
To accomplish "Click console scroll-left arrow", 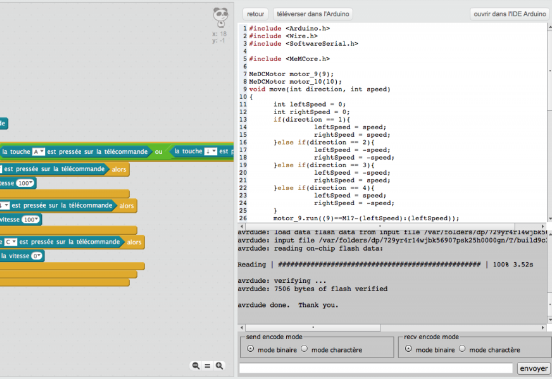I will (x=242, y=328).
